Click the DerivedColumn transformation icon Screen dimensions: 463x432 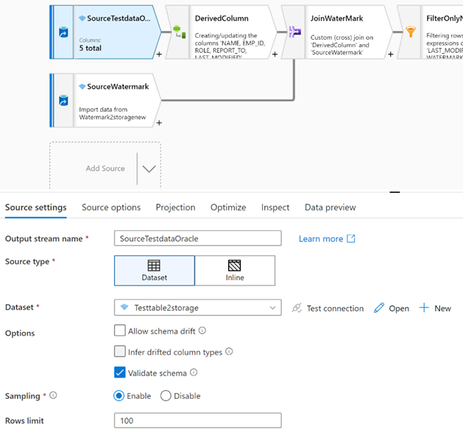179,32
